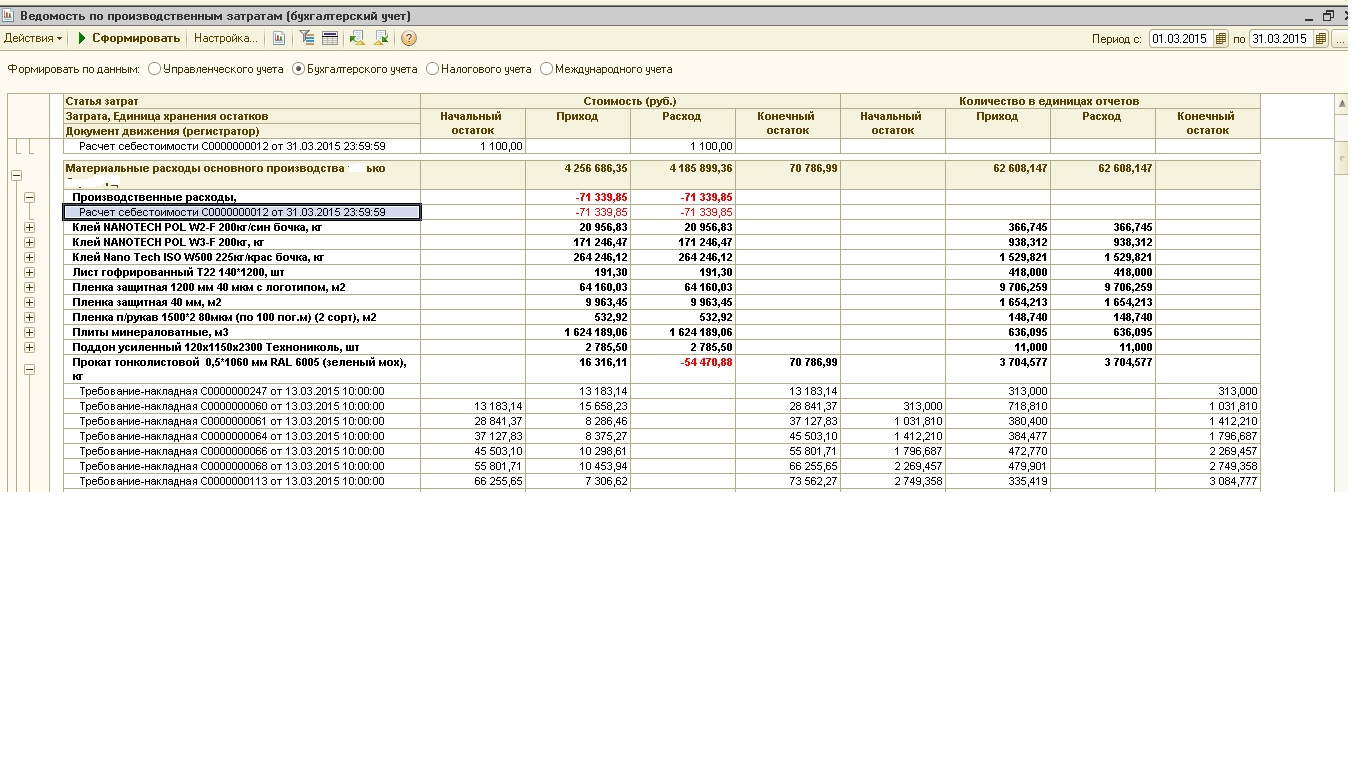The image size is (1364, 768).
Task: Open the Действия menu
Action: point(33,38)
